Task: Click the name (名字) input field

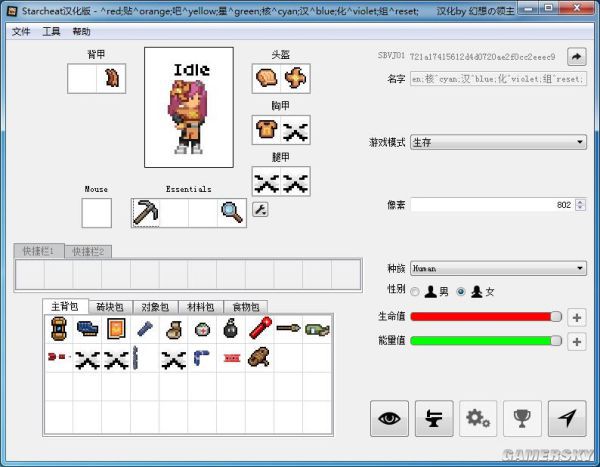Action: coord(498,79)
